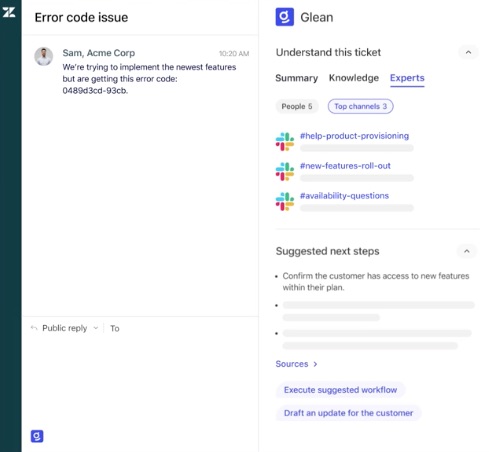The image size is (489, 452).
Task: Click Sam's profile avatar
Action: click(x=44, y=56)
